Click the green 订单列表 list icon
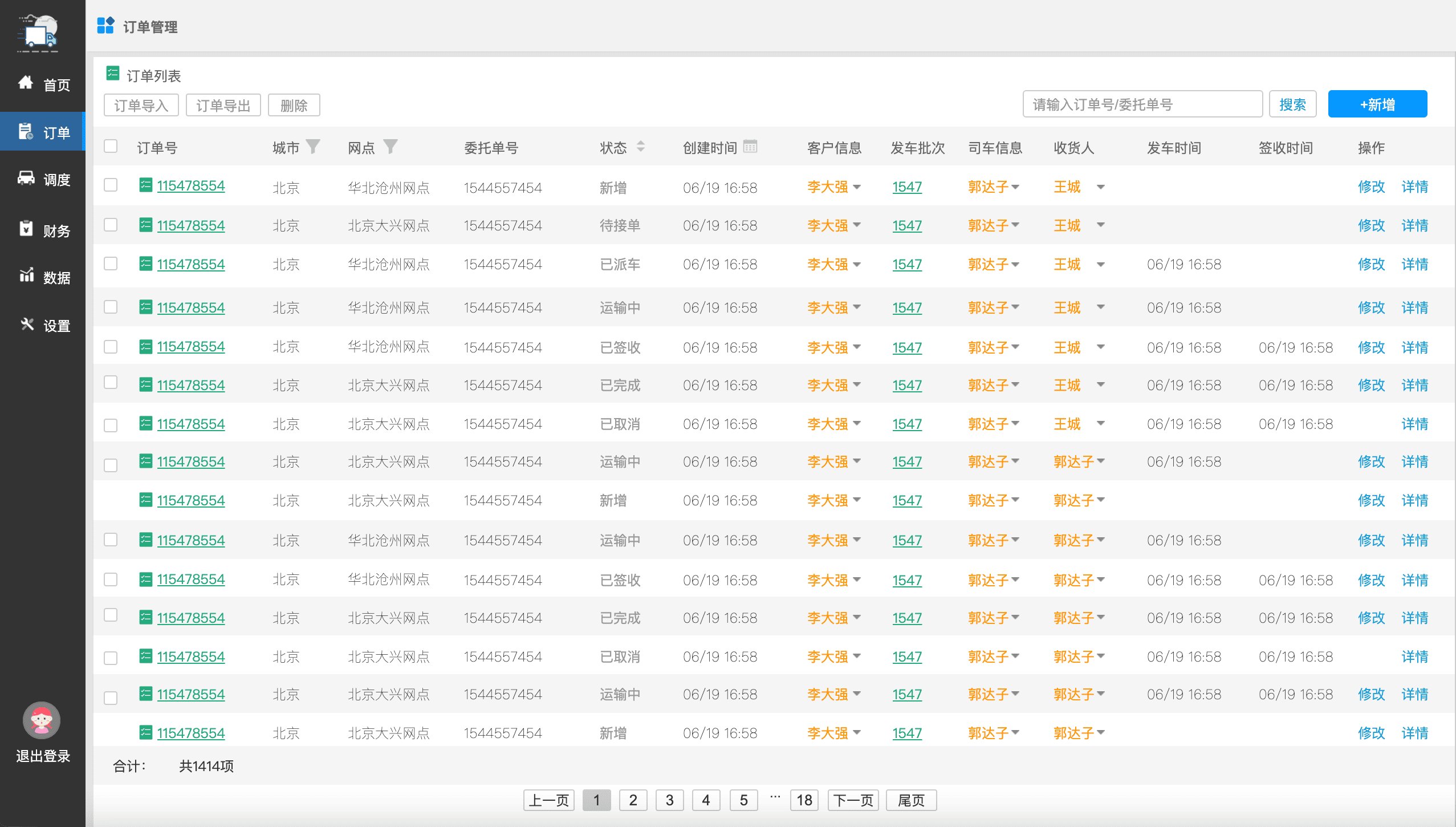This screenshot has height=827, width=1456. pos(113,74)
